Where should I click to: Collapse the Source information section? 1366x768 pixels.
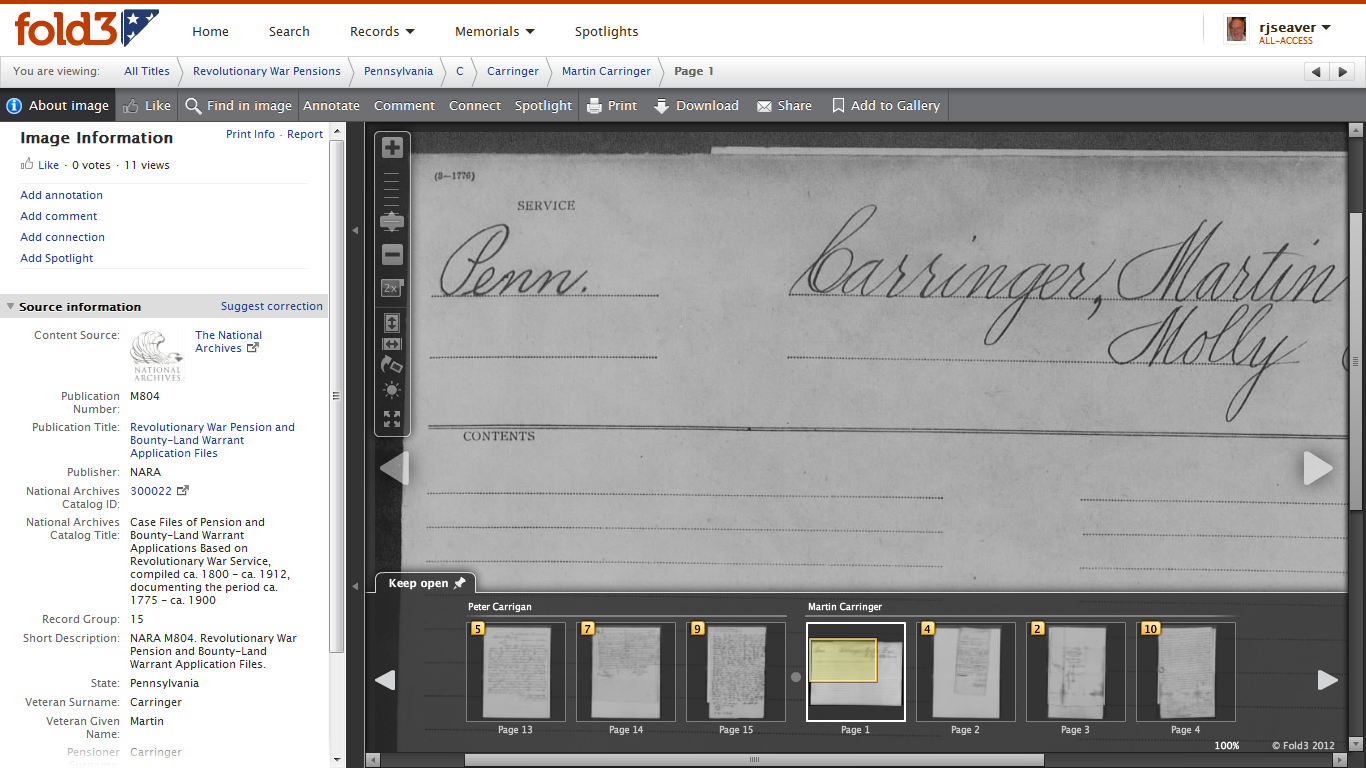tap(10, 307)
